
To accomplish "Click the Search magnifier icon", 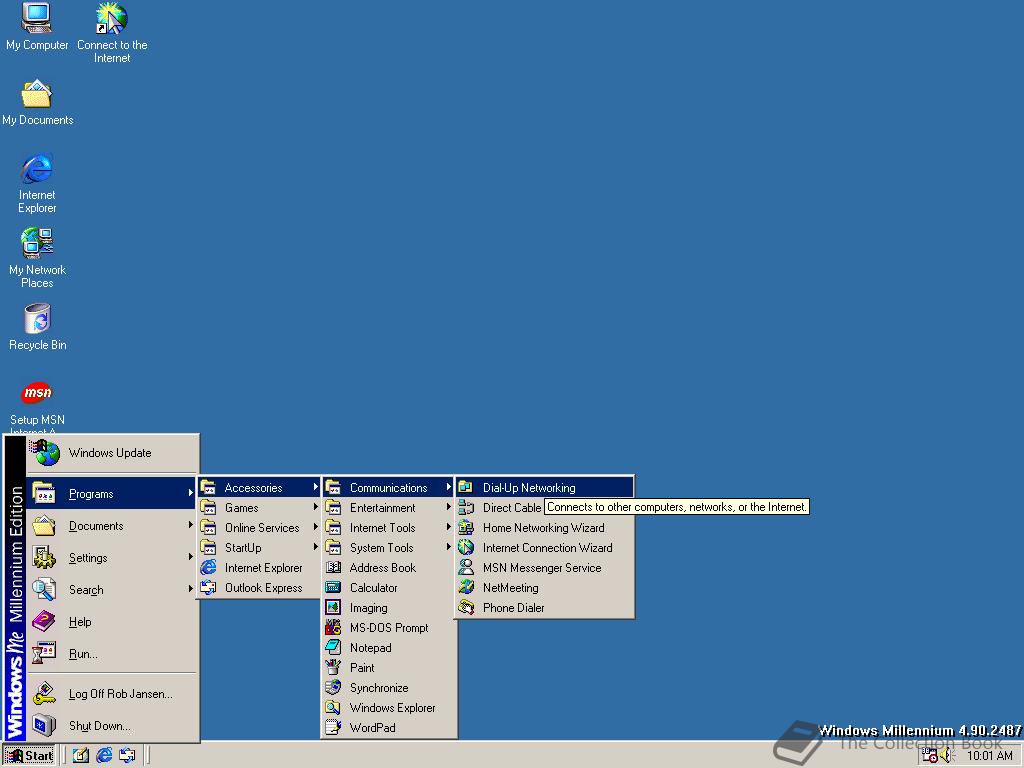I will (x=44, y=589).
